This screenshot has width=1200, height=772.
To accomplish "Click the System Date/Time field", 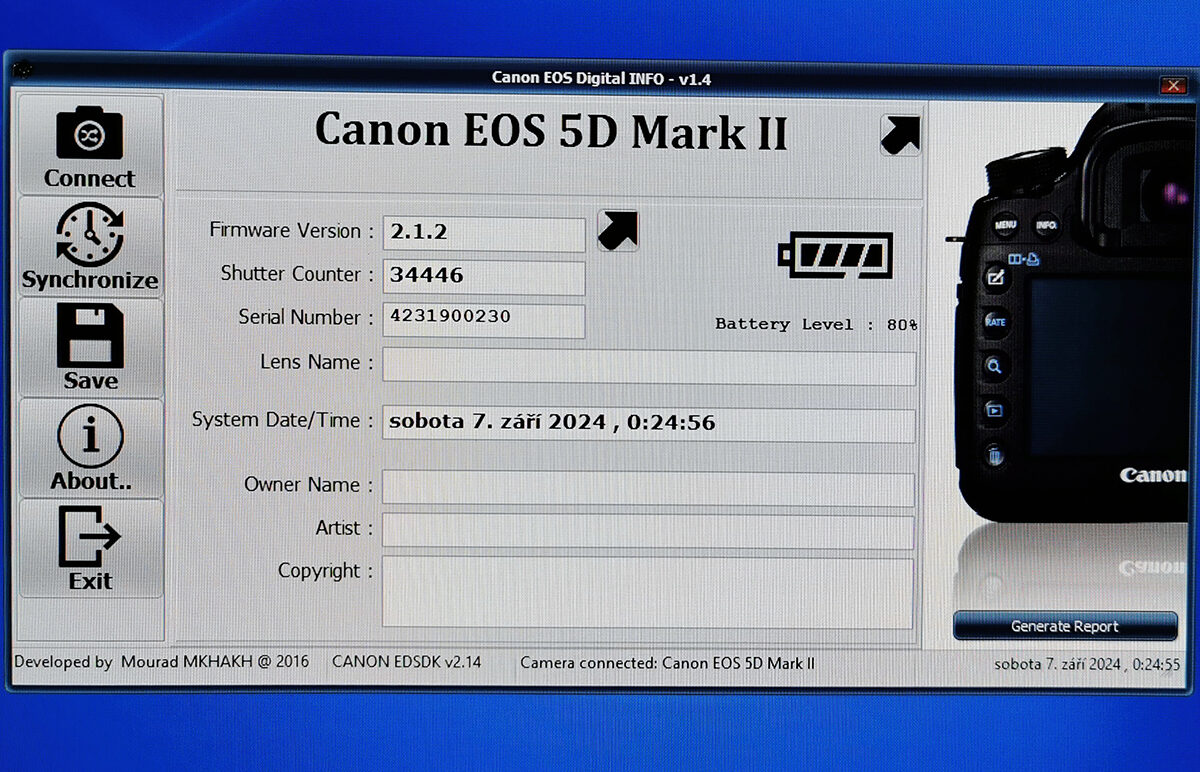I will pos(649,425).
